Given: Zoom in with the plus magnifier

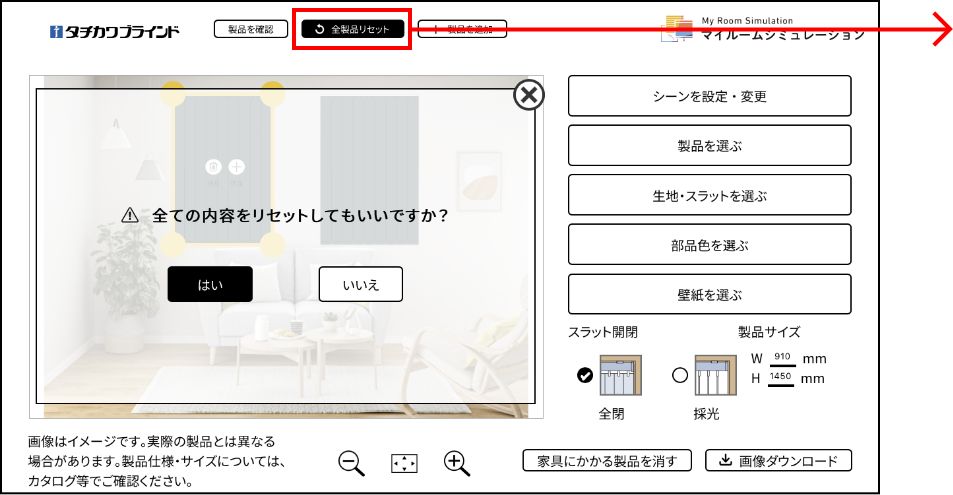Looking at the screenshot, I should coord(457,463).
